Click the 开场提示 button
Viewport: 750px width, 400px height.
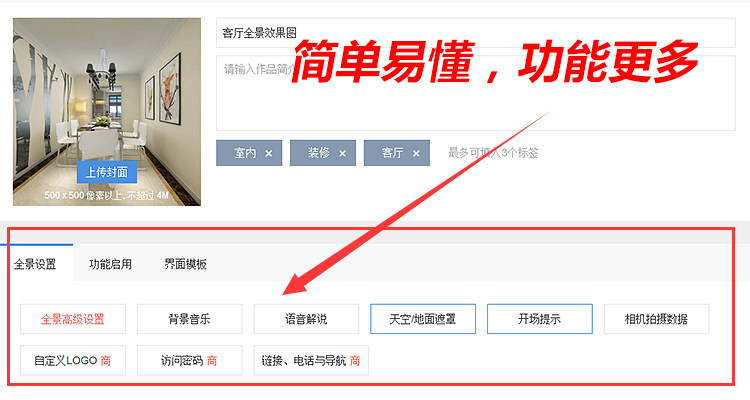pos(540,319)
